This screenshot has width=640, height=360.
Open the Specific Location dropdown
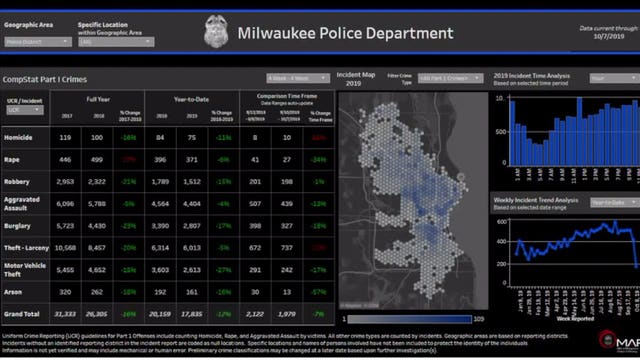116,42
